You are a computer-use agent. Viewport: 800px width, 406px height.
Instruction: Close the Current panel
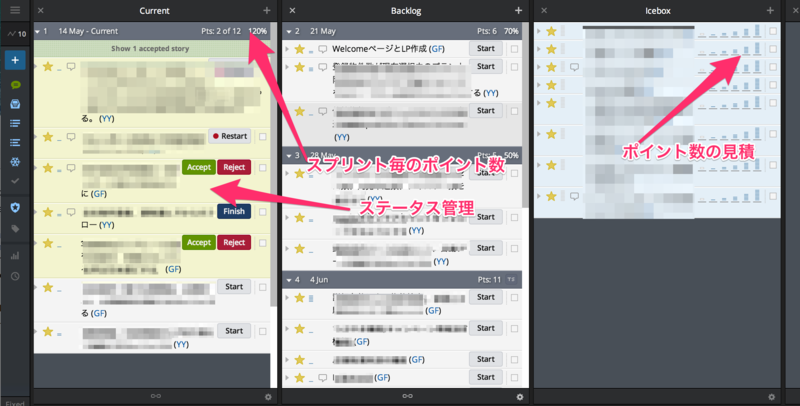[x=41, y=10]
